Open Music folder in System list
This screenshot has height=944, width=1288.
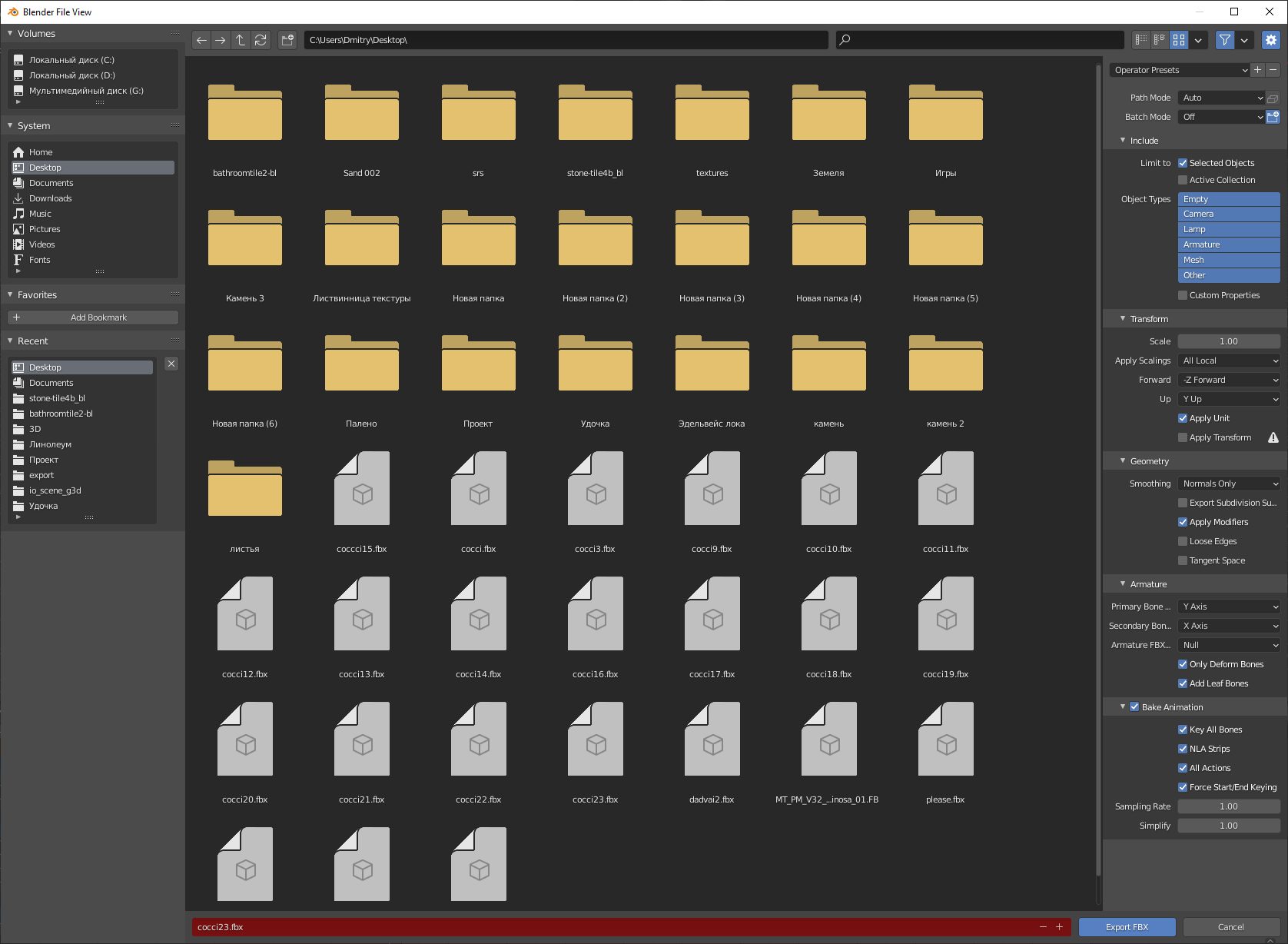(x=92, y=214)
